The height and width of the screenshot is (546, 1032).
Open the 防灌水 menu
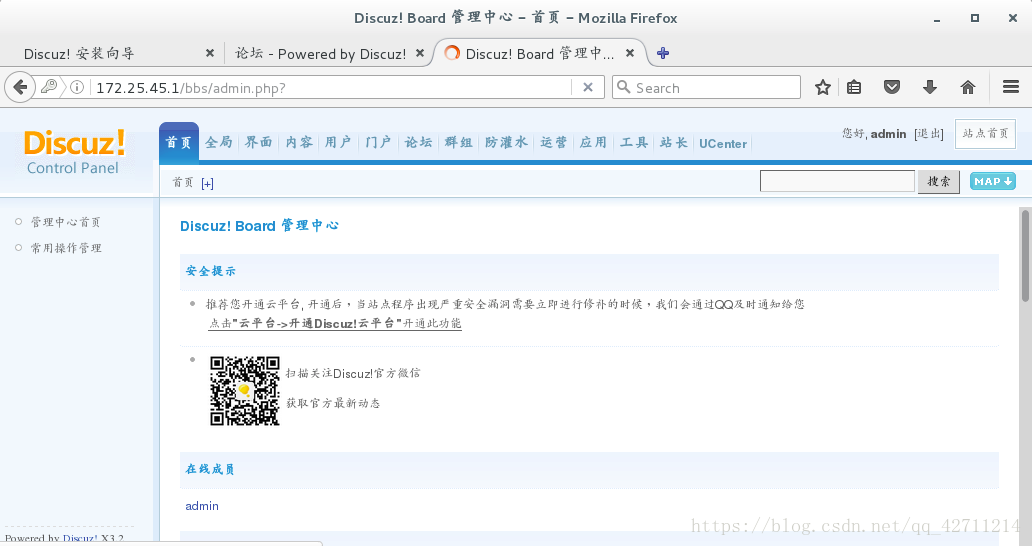(506, 143)
